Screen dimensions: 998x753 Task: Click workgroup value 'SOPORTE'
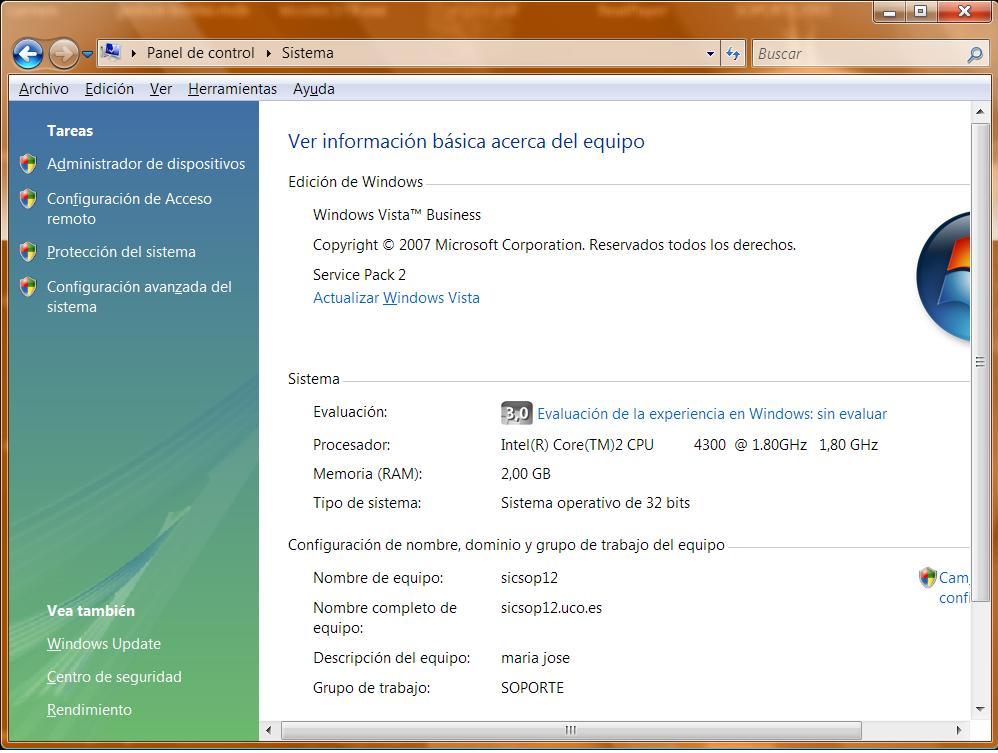point(532,687)
